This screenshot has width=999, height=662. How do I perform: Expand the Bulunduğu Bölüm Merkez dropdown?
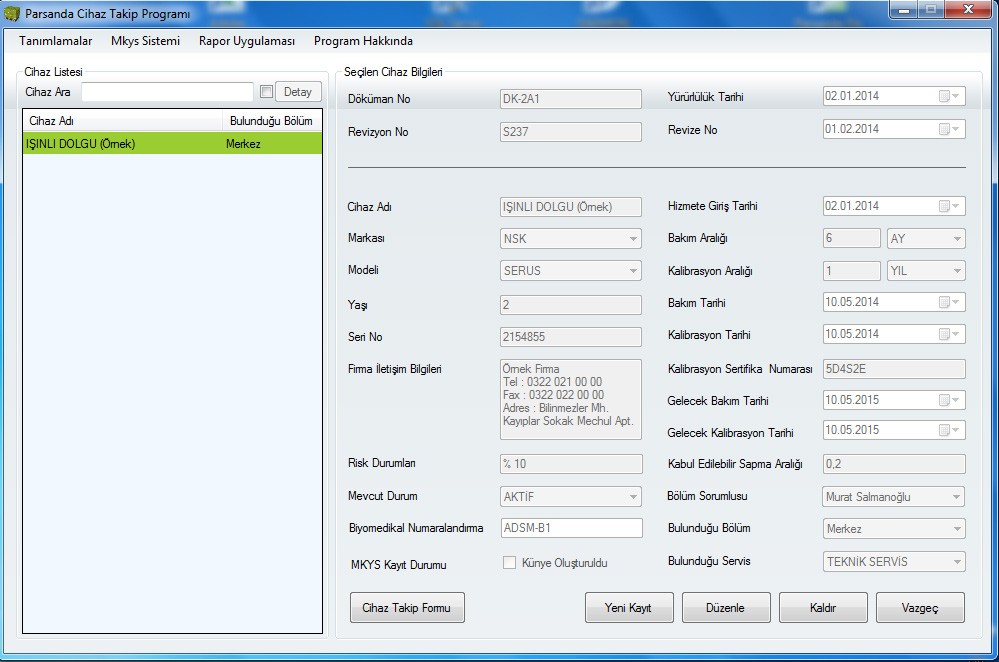(x=956, y=529)
